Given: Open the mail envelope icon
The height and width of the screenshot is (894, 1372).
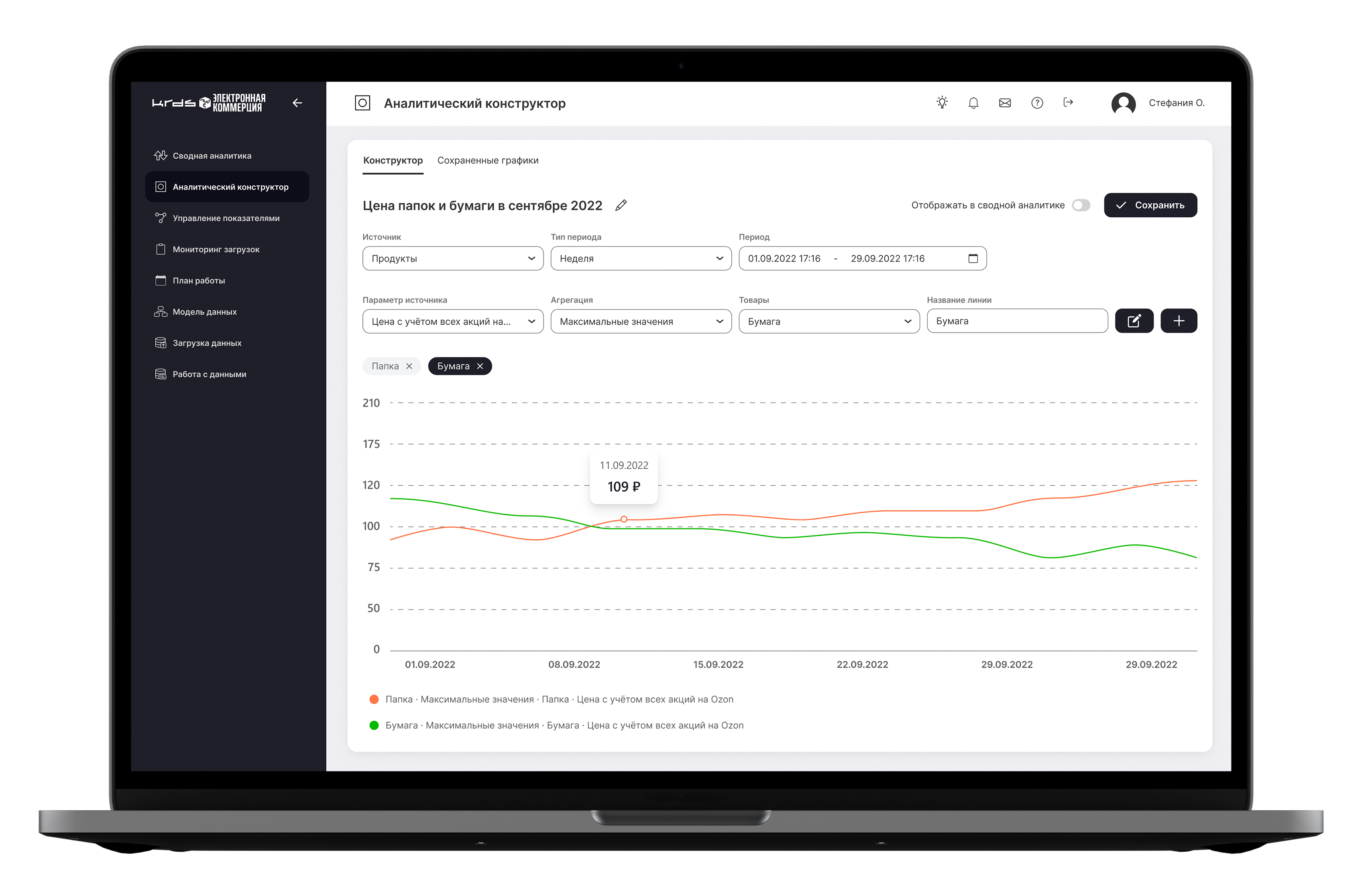Looking at the screenshot, I should click(1005, 103).
